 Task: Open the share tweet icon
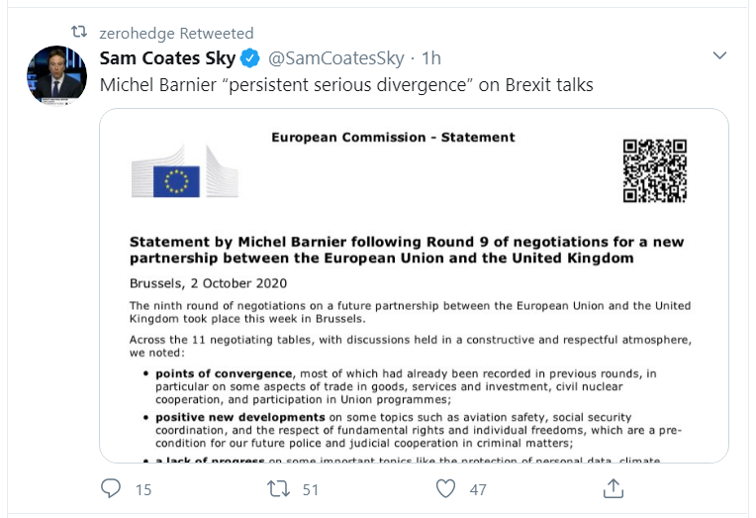tap(614, 488)
